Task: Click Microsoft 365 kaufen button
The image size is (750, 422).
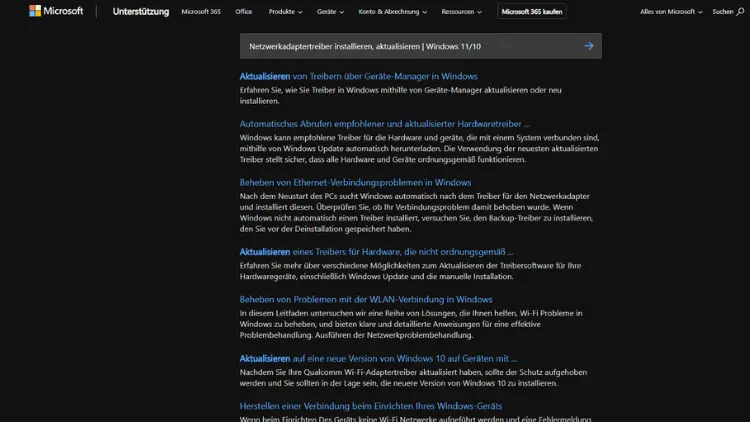Action: tap(532, 11)
